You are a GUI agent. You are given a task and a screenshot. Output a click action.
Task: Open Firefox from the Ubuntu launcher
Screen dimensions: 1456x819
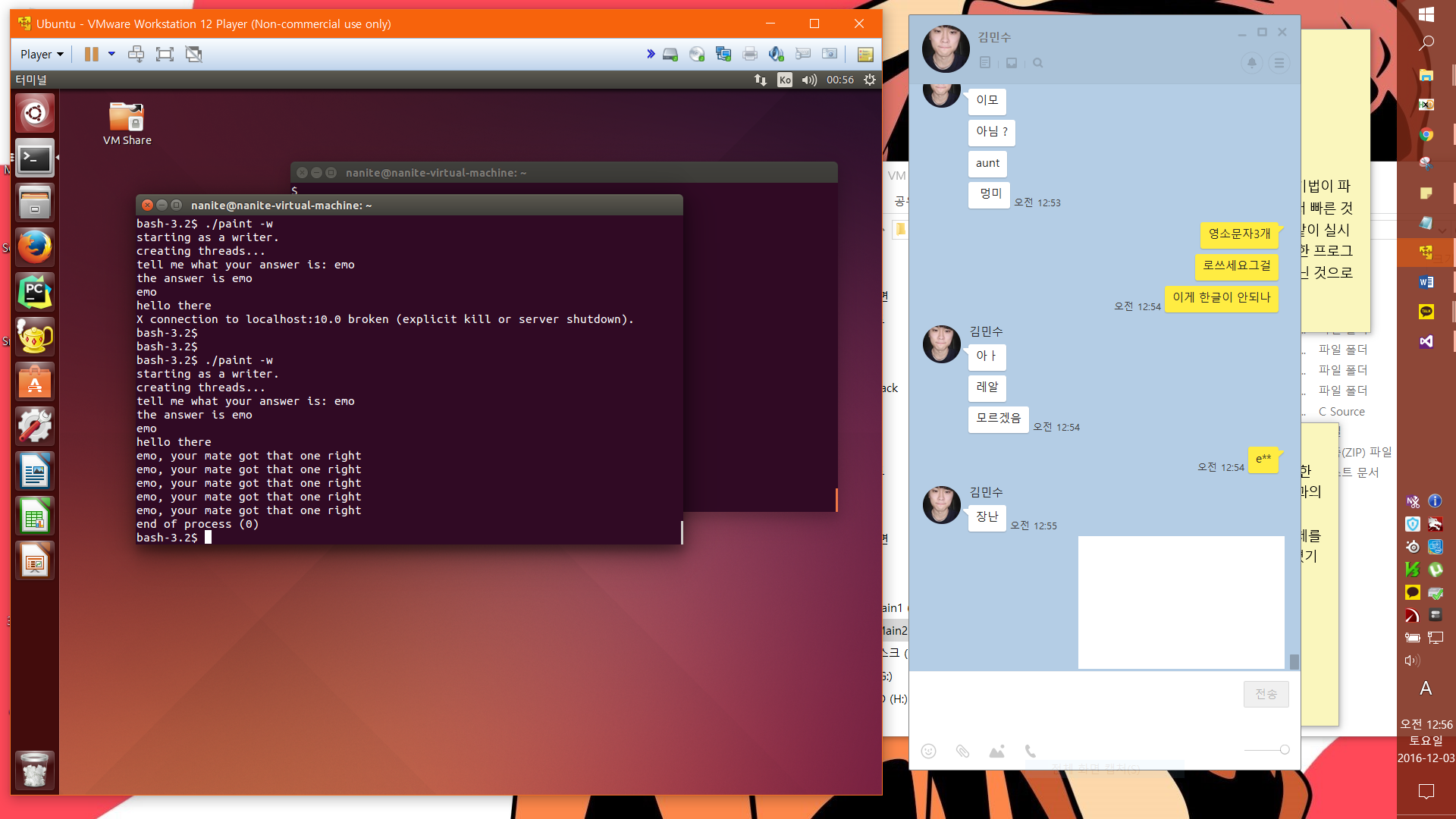coord(35,247)
